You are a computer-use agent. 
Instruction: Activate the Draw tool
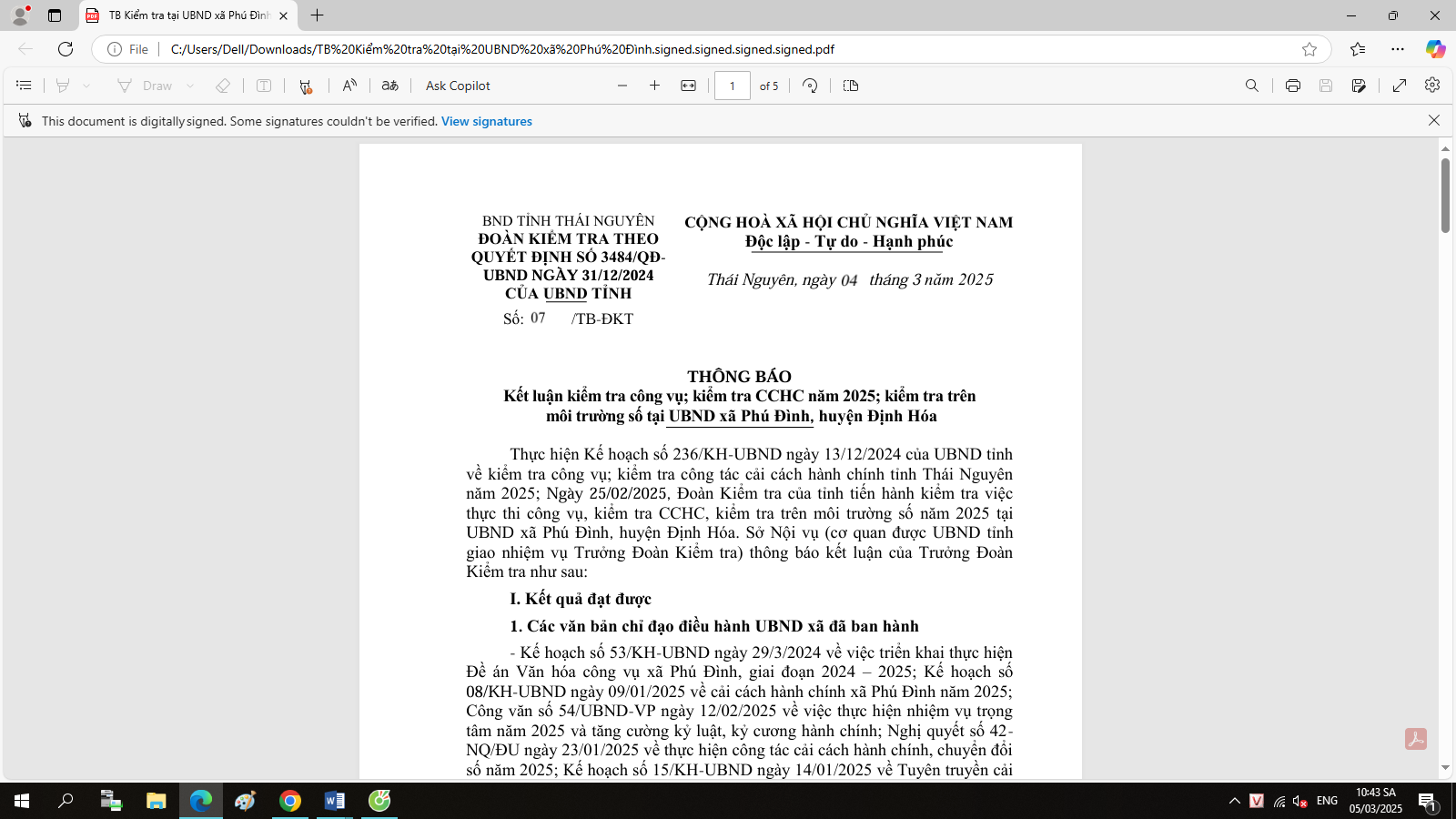click(145, 86)
